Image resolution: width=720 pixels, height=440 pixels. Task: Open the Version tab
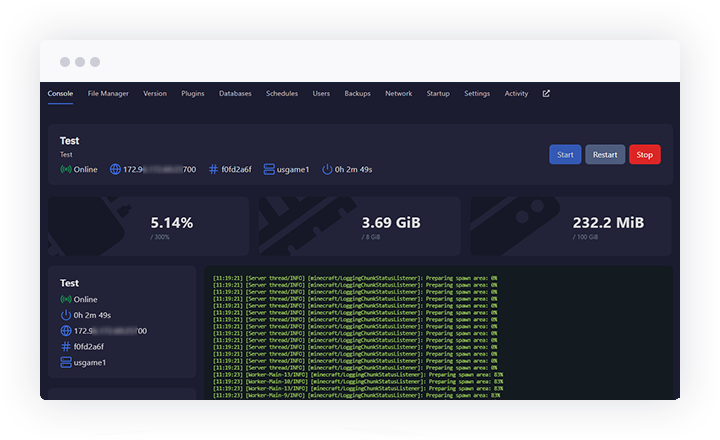(x=155, y=93)
